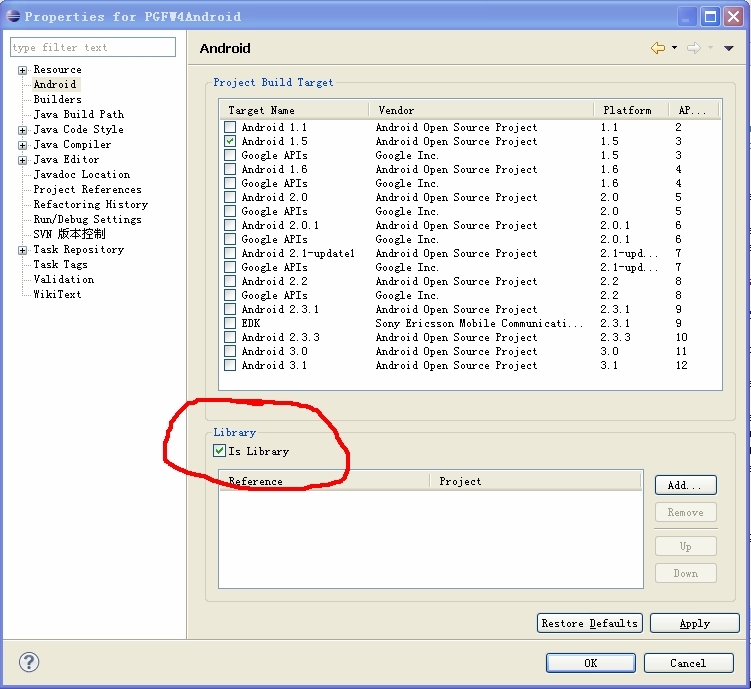Click the help question mark icon
The height and width of the screenshot is (689, 751).
(29, 662)
